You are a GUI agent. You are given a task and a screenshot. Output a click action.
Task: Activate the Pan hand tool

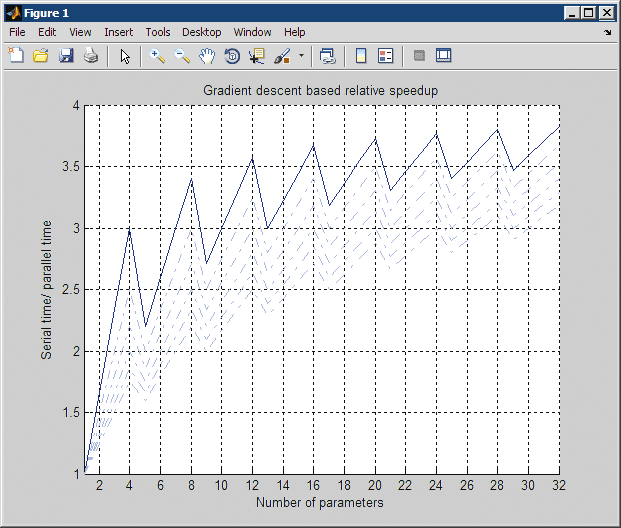[207, 56]
